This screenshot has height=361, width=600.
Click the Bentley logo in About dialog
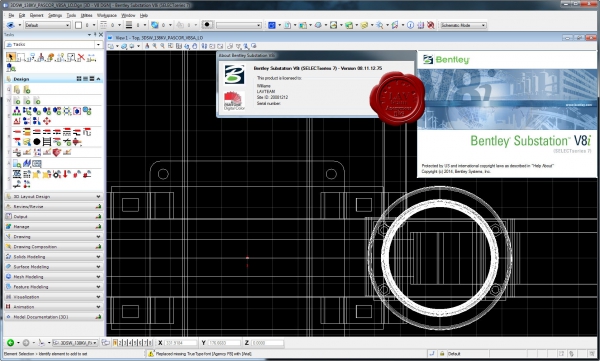tap(234, 75)
